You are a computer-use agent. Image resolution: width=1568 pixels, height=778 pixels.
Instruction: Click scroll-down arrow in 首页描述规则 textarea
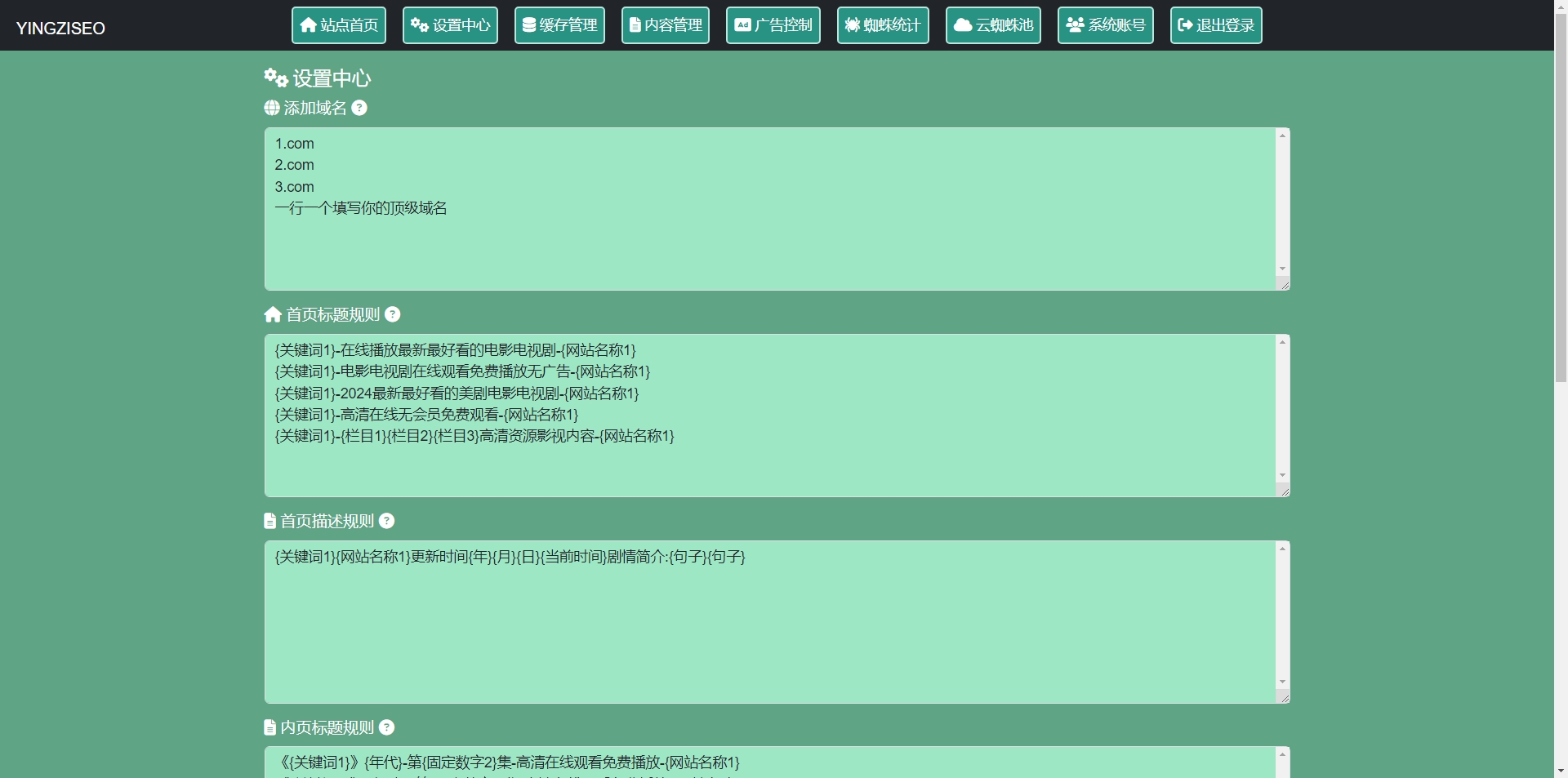1282,682
